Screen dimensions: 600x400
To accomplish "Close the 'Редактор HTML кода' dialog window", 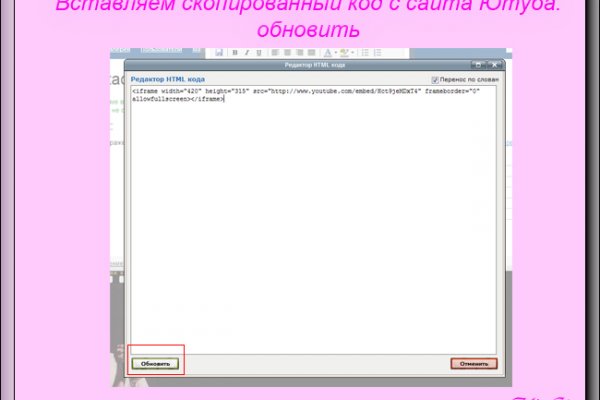I will [x=492, y=64].
